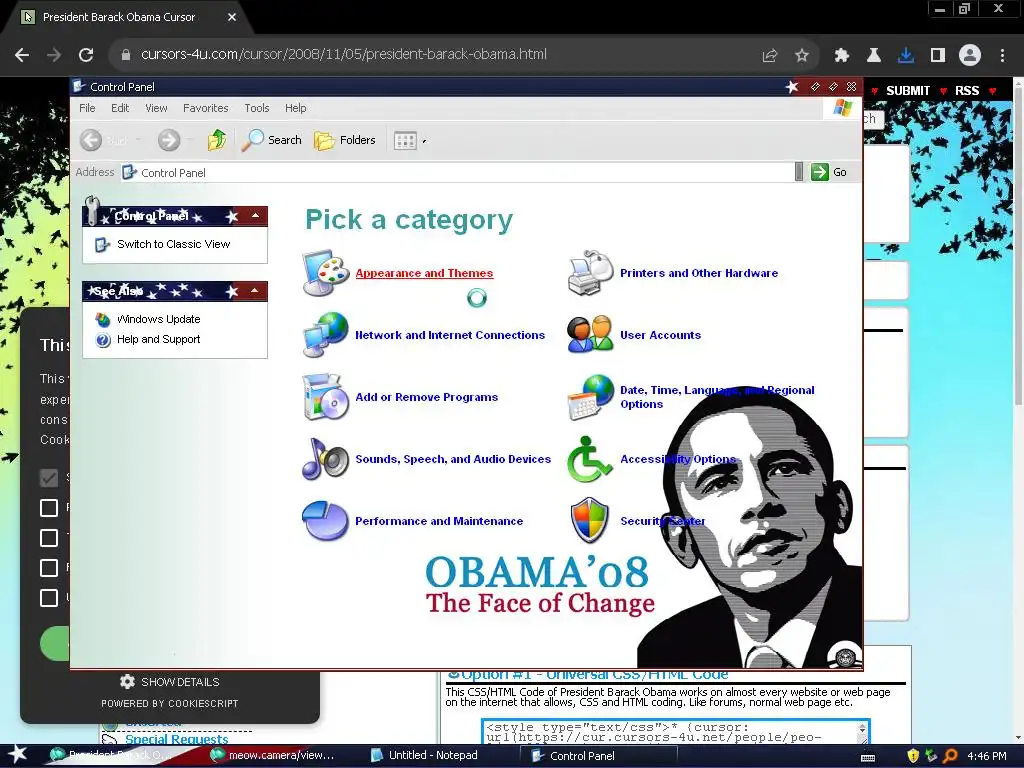Open the Tools menu
This screenshot has height=768, width=1024.
tap(257, 108)
